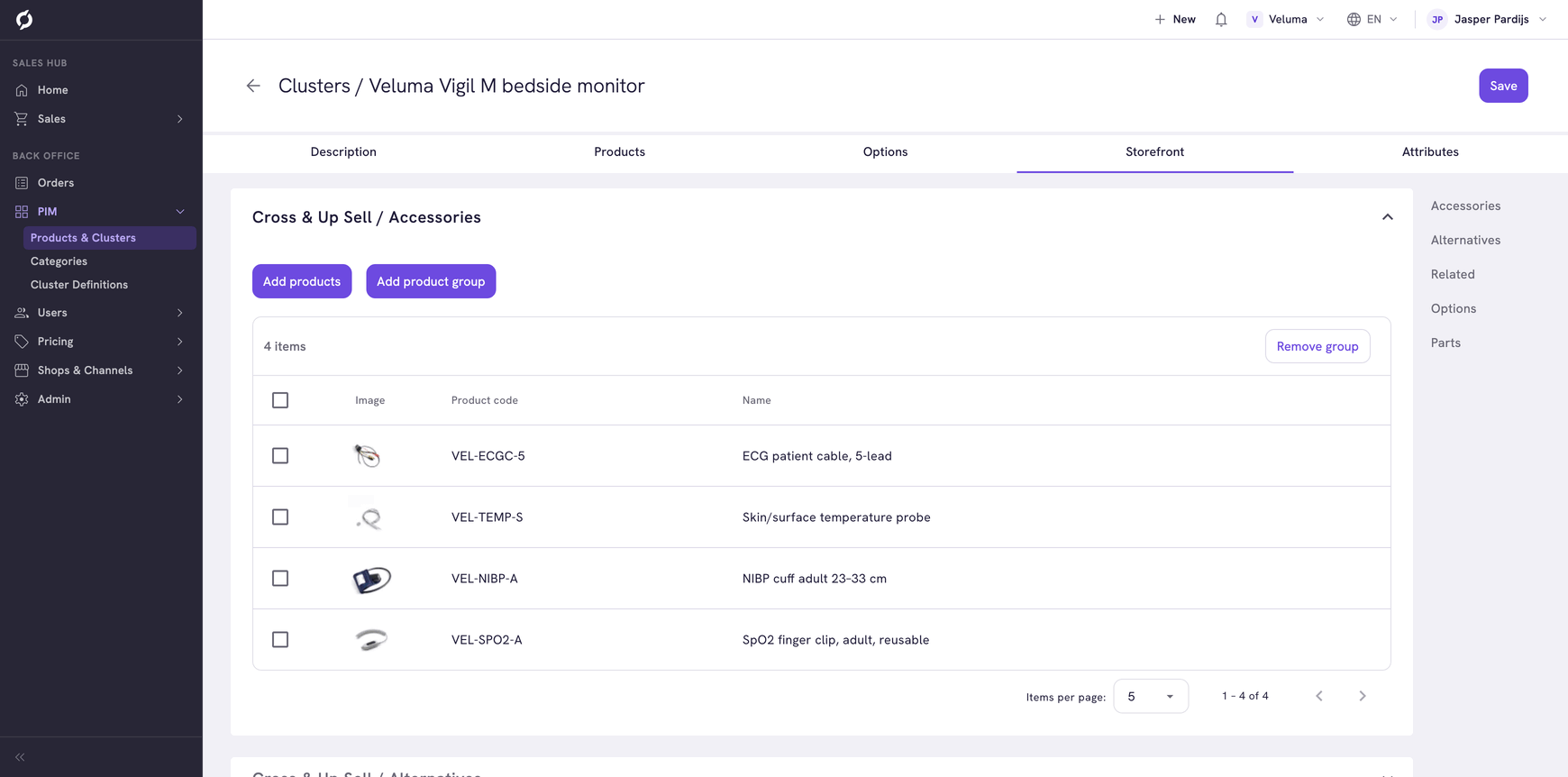The width and height of the screenshot is (1568, 777).
Task: Click the Home house icon
Action: [22, 90]
